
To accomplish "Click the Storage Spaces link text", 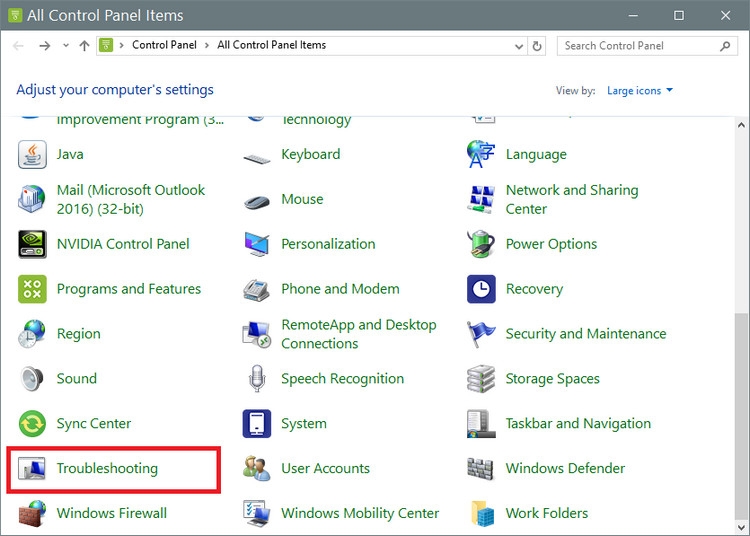I will 552,379.
